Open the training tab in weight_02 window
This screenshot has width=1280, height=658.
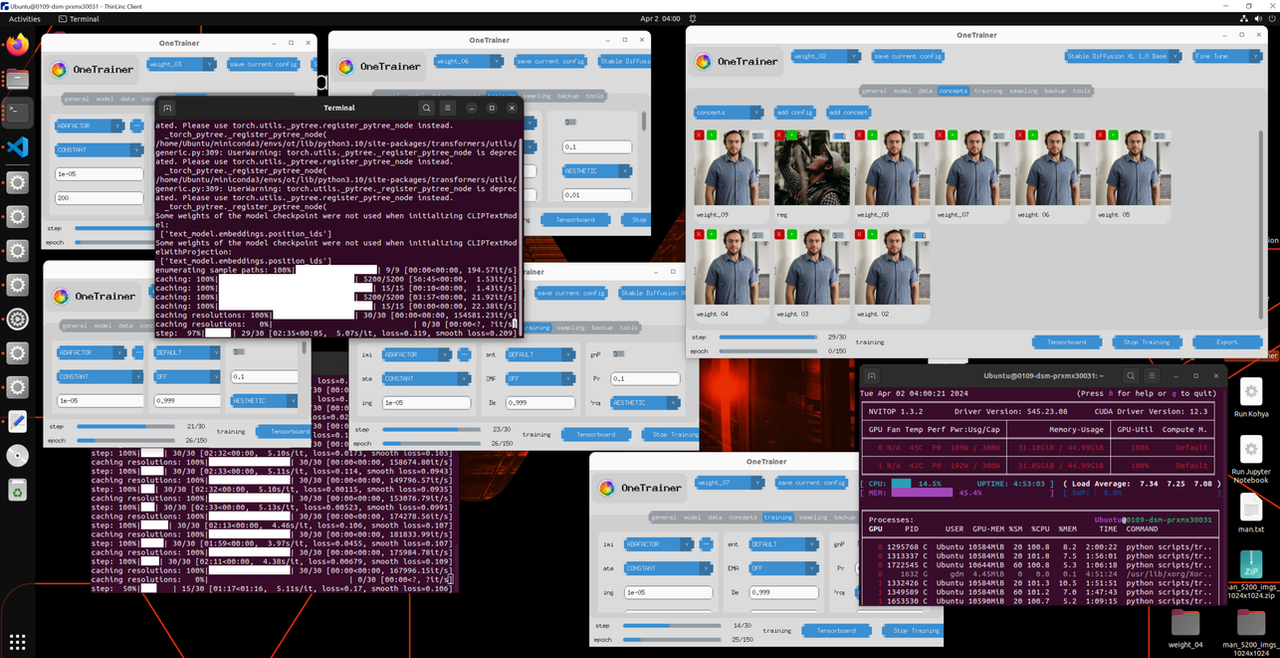988,91
